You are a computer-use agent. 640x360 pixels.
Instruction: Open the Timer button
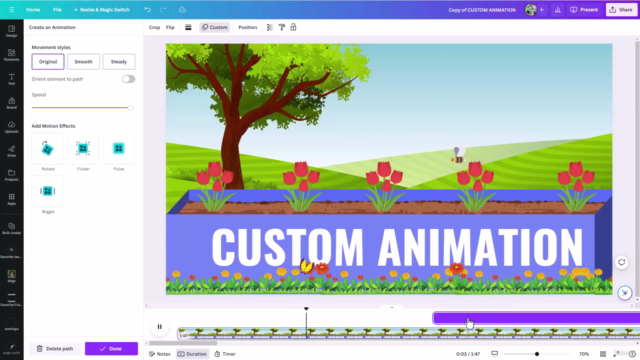tap(225, 354)
